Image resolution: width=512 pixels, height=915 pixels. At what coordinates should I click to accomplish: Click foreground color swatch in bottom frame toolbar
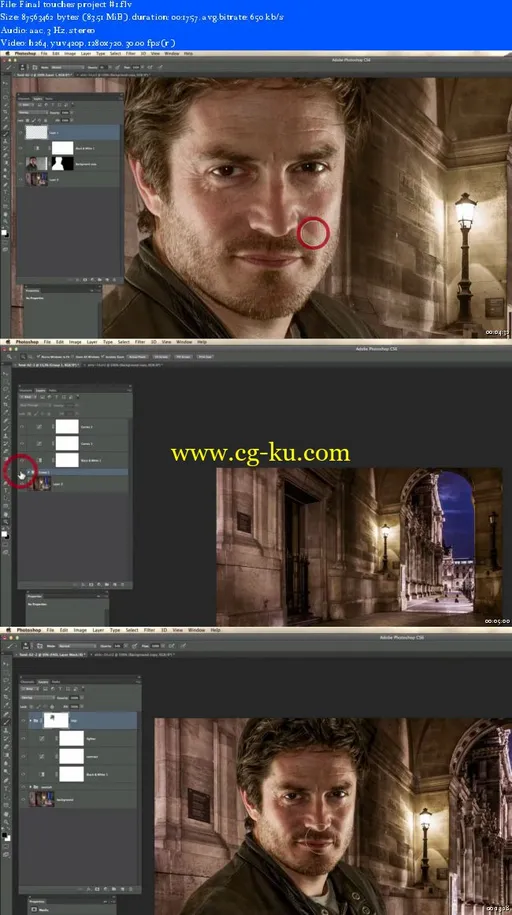point(4,834)
